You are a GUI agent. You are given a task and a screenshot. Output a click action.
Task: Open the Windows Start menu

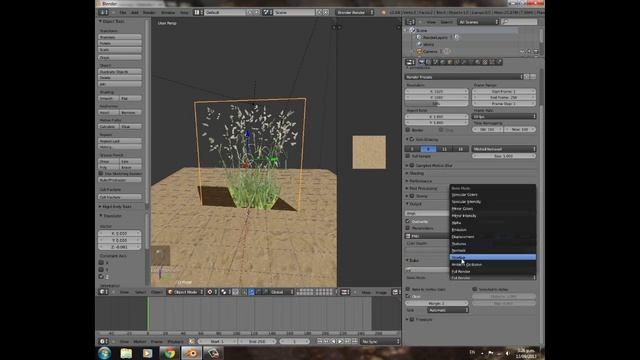[104, 353]
